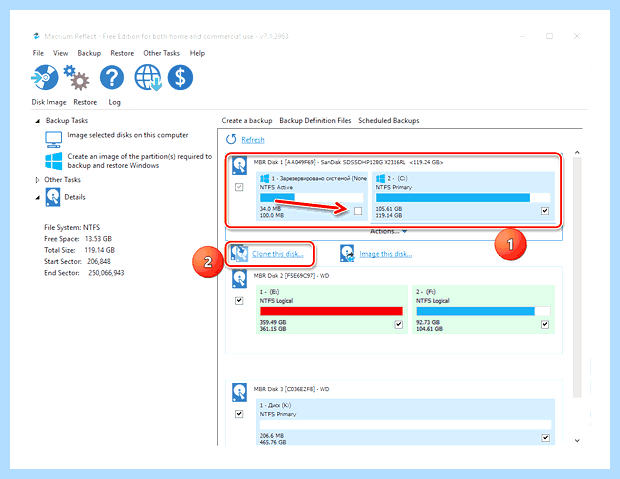Viewport: 620px width, 479px height.
Task: Click the scroll up arrow in disk list
Action: coord(577,152)
